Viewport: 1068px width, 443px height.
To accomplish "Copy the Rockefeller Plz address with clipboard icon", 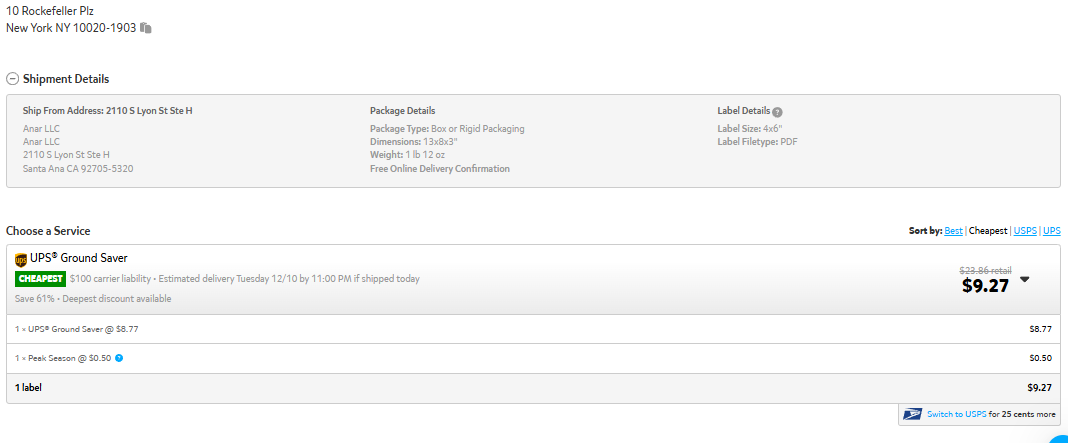I will [146, 28].
